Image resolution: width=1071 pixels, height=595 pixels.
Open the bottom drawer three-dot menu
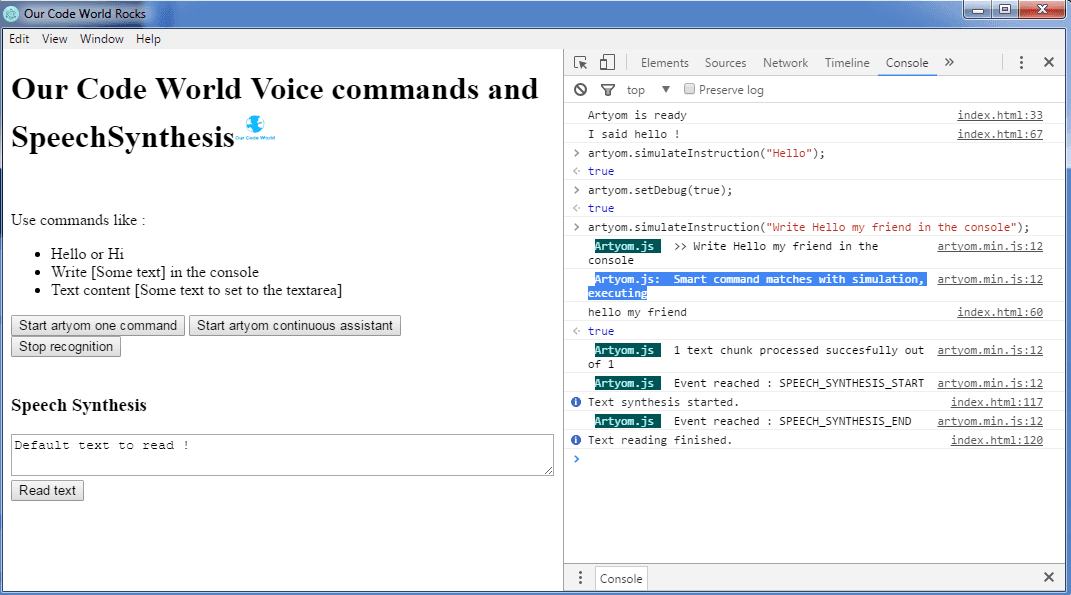point(580,578)
